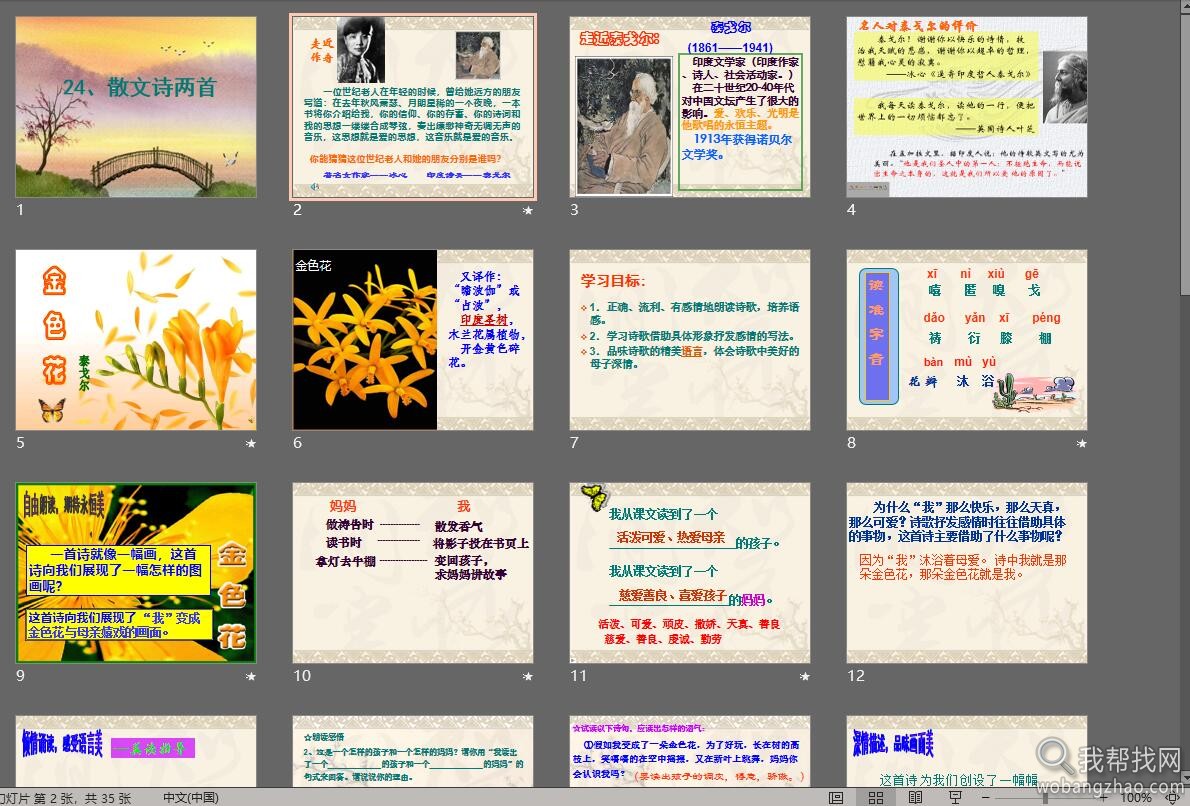Viewport: 1190px width, 806px height.
Task: Select slide 12 为什么“我”那么快乐 thumbnail
Action: point(967,573)
